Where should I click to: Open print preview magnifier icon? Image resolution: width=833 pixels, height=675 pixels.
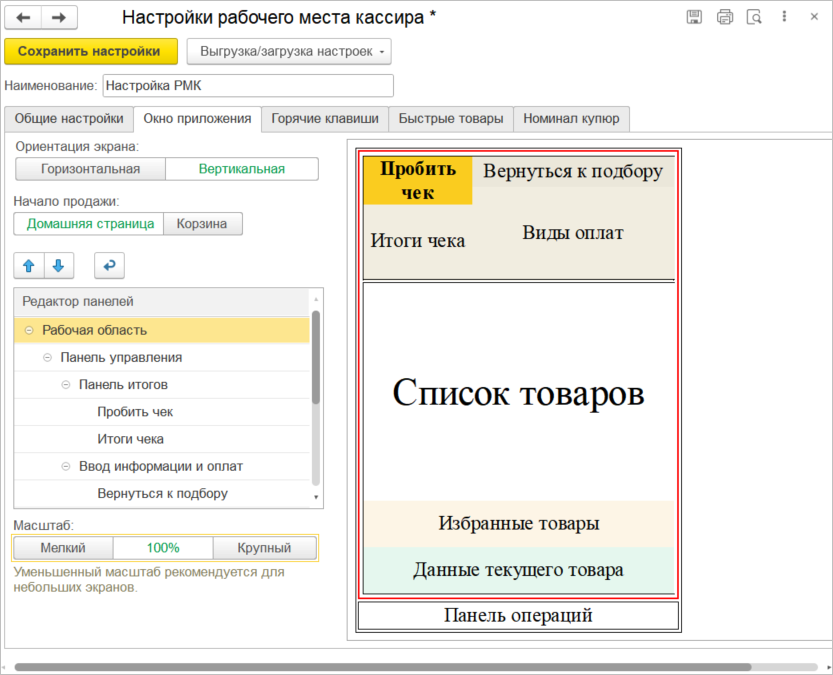pos(755,17)
